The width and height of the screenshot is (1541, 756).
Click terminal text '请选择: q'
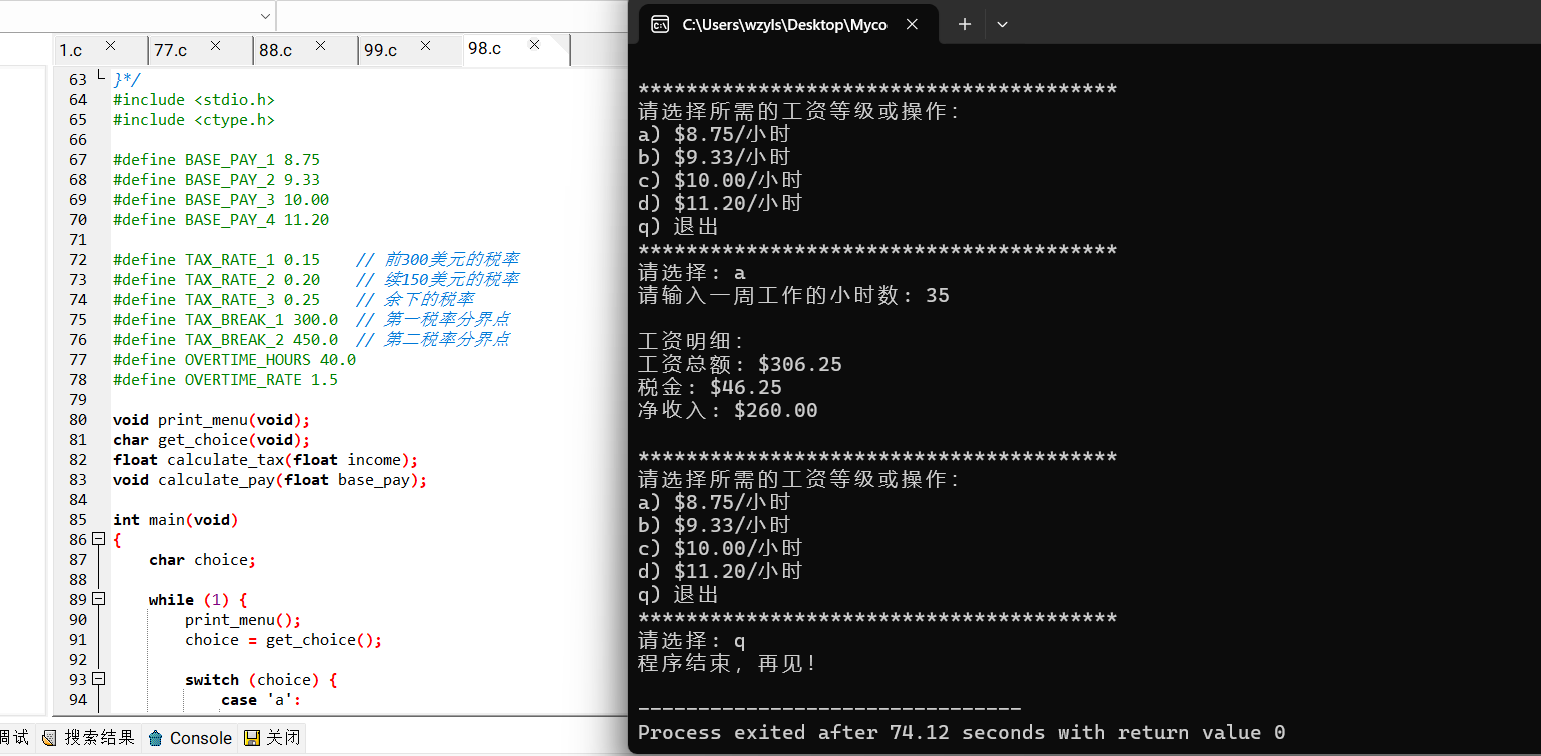click(692, 641)
